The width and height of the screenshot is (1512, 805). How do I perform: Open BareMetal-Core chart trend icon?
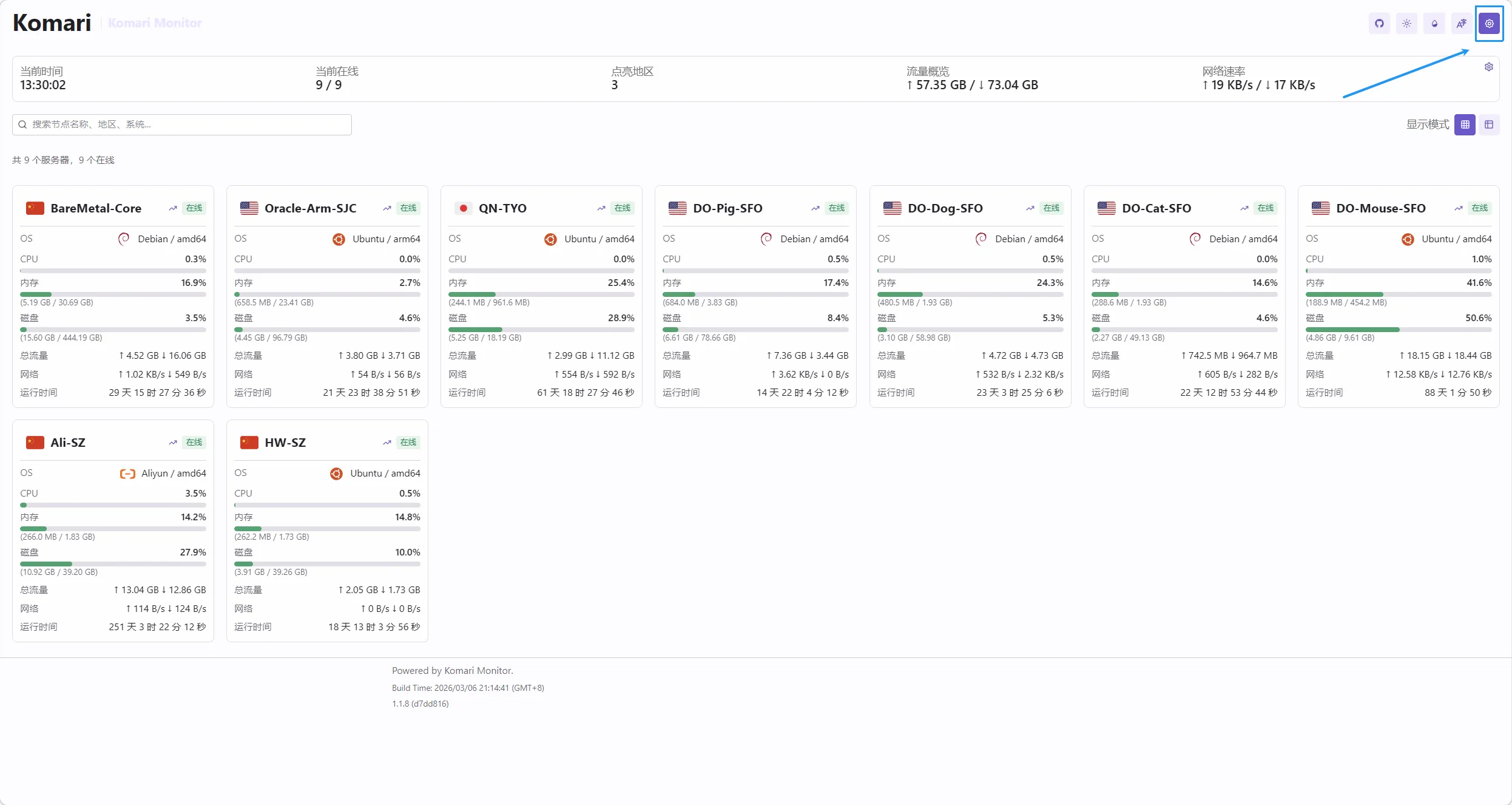[173, 208]
